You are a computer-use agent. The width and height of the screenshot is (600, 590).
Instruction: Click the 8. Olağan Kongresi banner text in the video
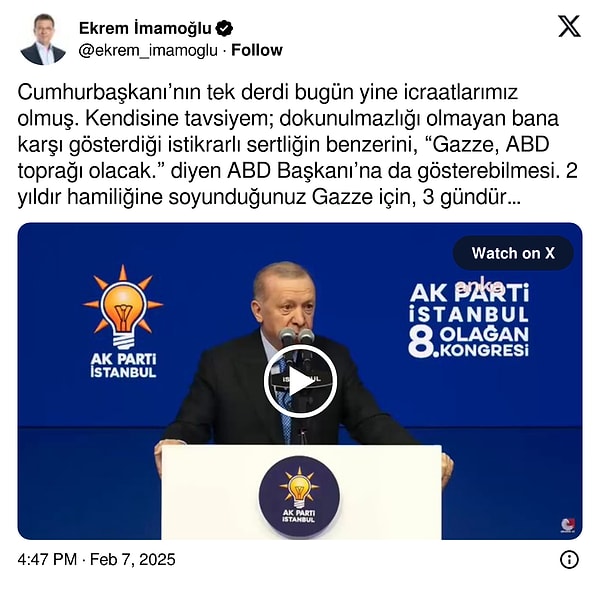[x=469, y=341]
